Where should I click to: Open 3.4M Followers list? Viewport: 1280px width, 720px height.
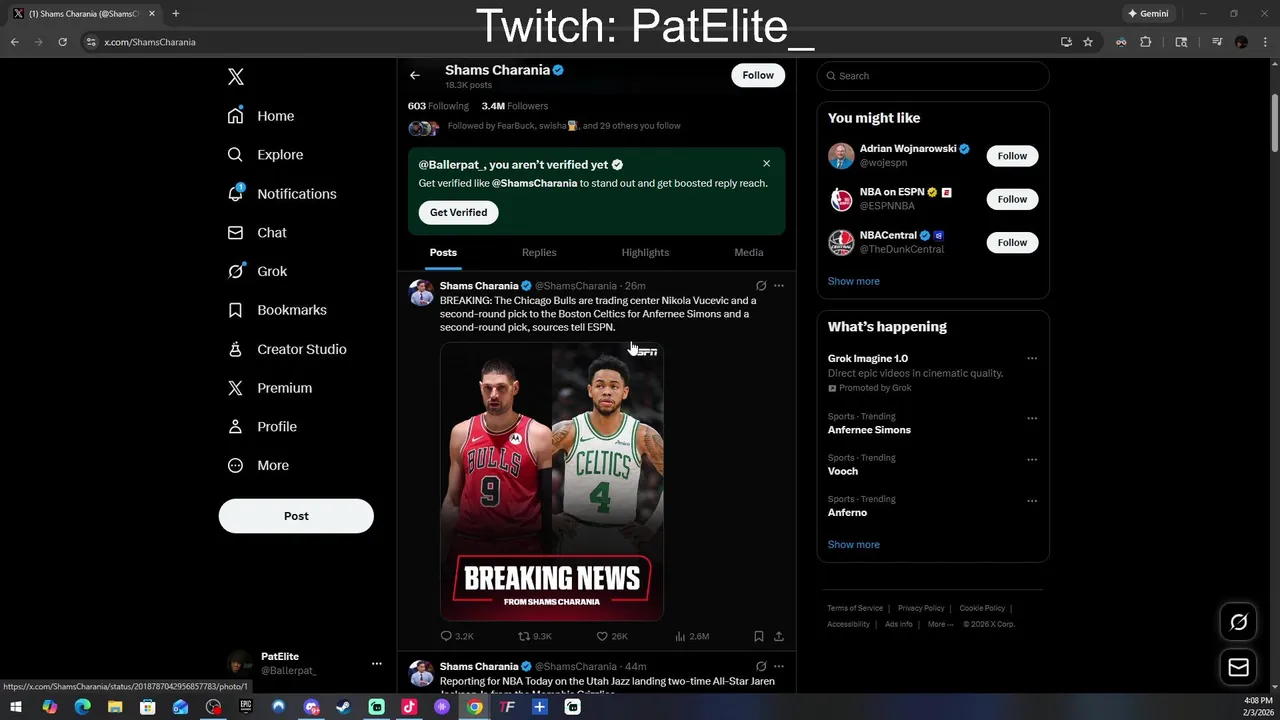point(514,106)
